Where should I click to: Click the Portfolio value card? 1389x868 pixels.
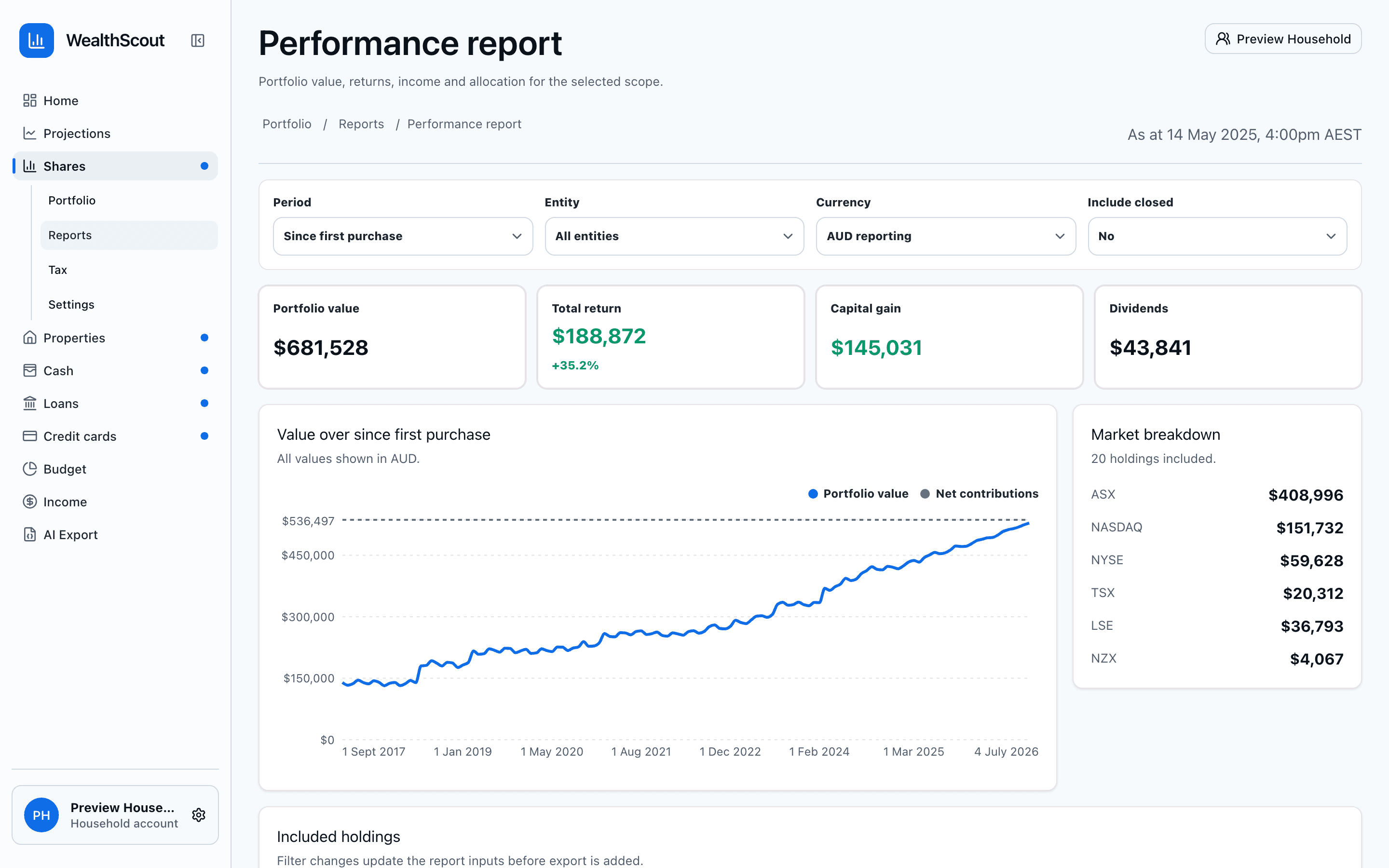pyautogui.click(x=392, y=337)
